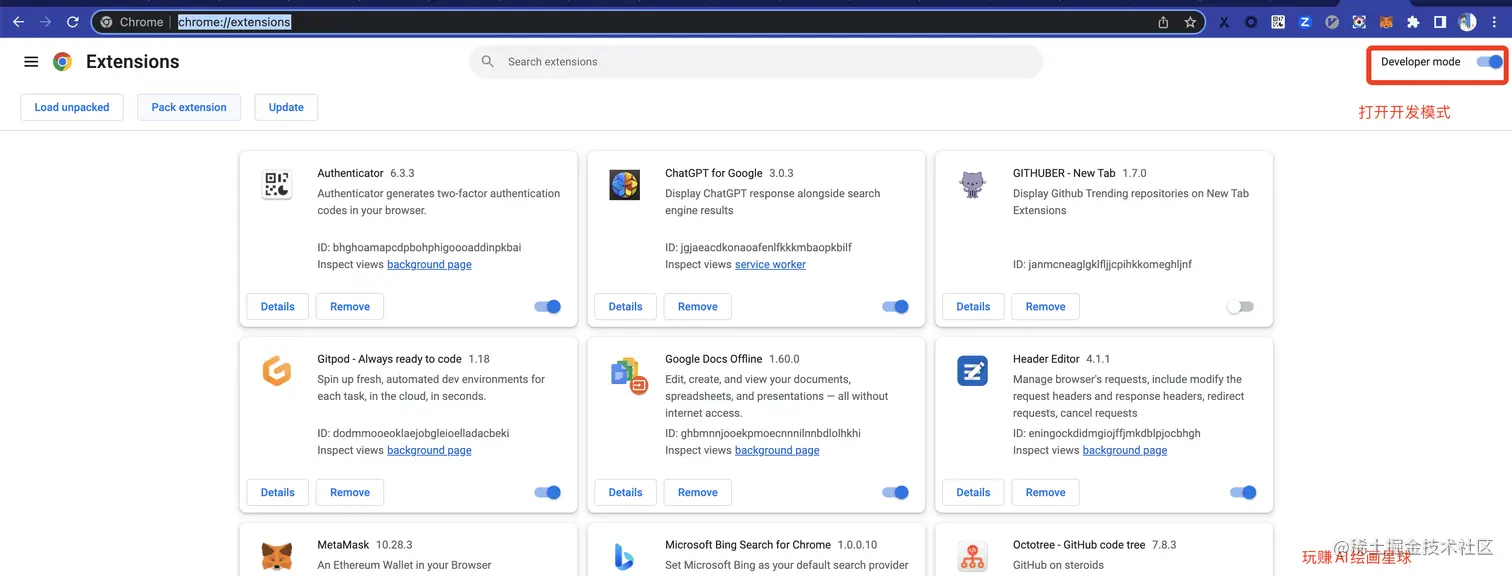Open the scissors extension in toolbar
Screen dimensions: 1512x576
pyautogui.click(x=1224, y=22)
